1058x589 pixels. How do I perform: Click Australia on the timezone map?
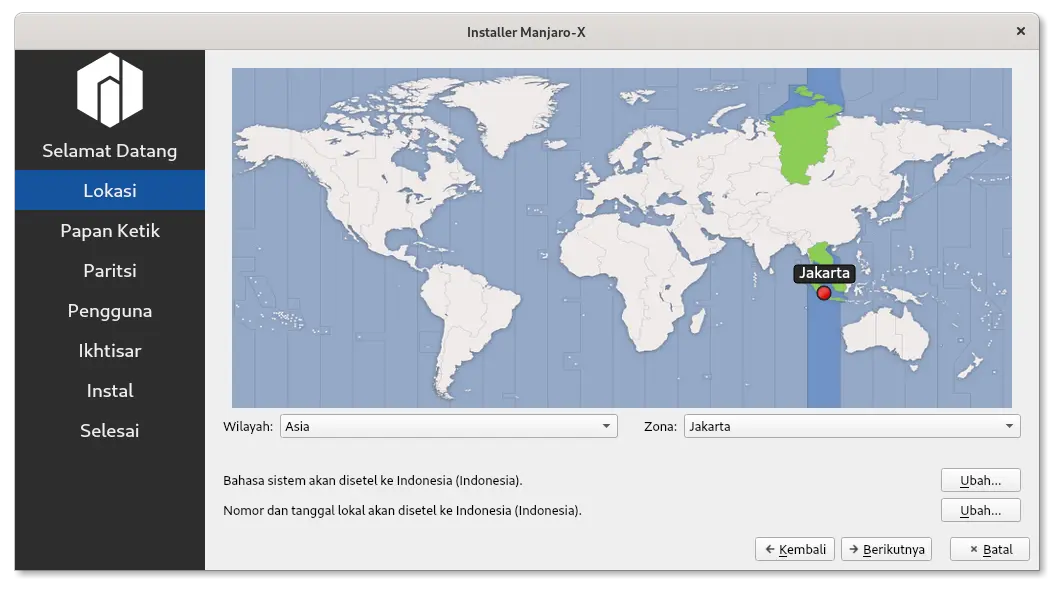[x=885, y=333]
